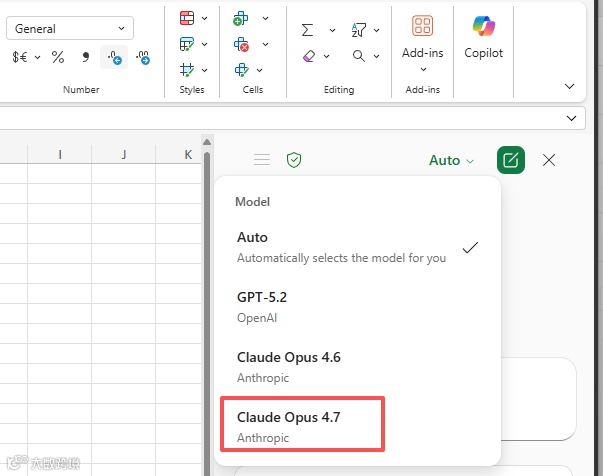603x476 pixels.
Task: Click the vertical scrollbar up arrow
Action: 207,142
